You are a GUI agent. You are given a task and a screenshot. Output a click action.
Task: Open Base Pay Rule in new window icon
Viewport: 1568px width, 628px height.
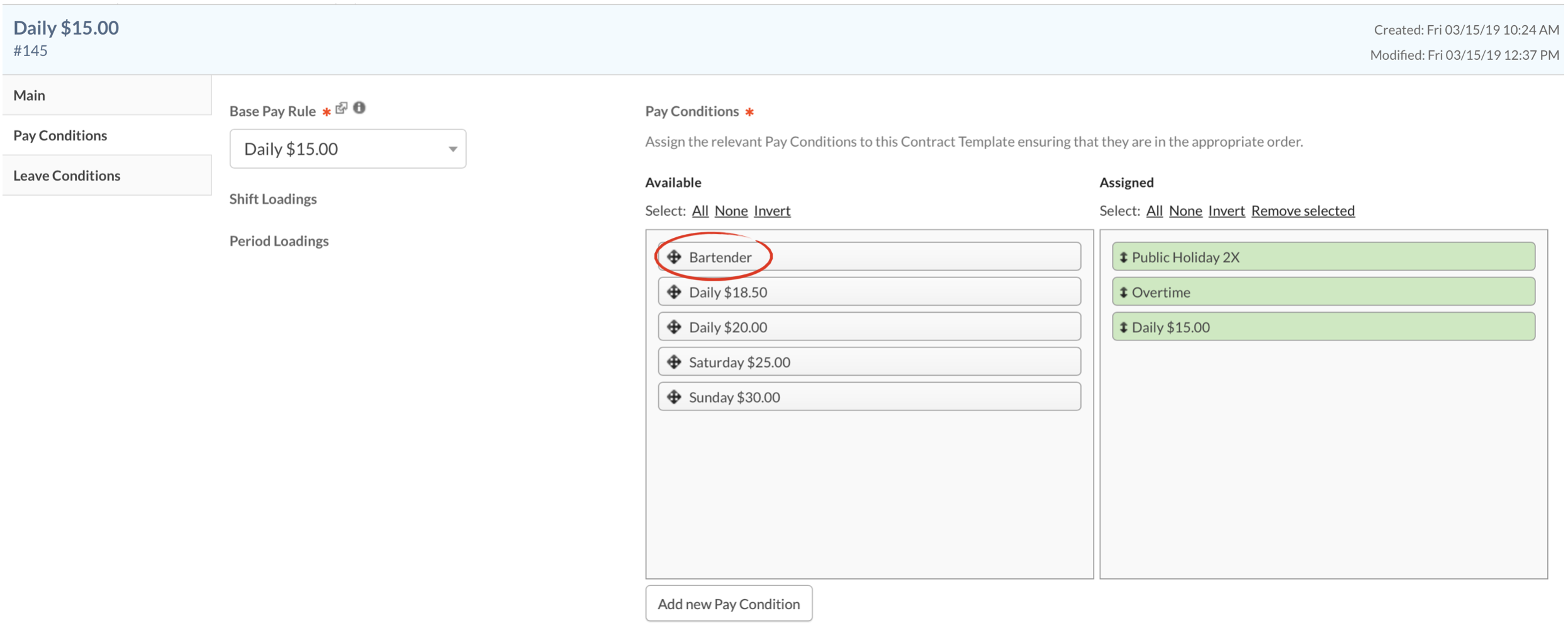pyautogui.click(x=342, y=108)
